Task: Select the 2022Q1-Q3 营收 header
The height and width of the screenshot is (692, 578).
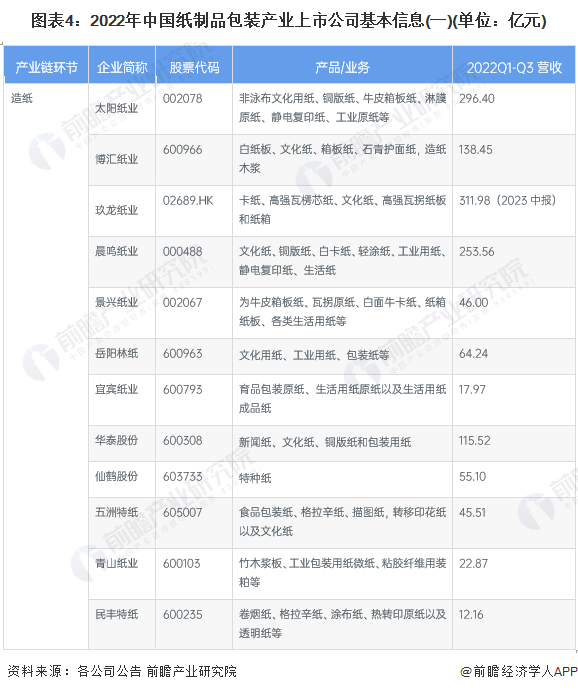Action: [x=514, y=67]
